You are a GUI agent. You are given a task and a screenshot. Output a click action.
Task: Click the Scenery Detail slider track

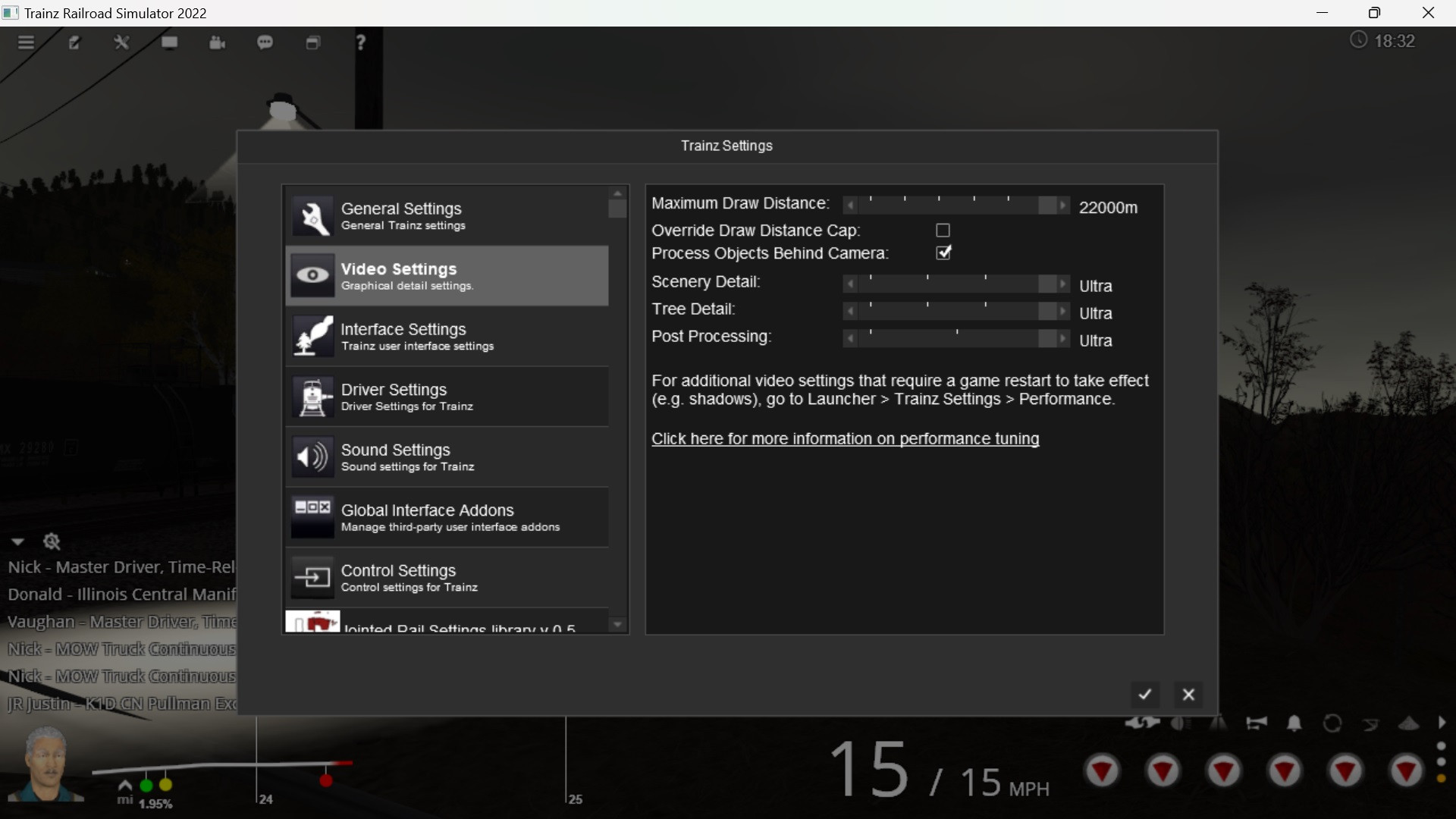[956, 284]
